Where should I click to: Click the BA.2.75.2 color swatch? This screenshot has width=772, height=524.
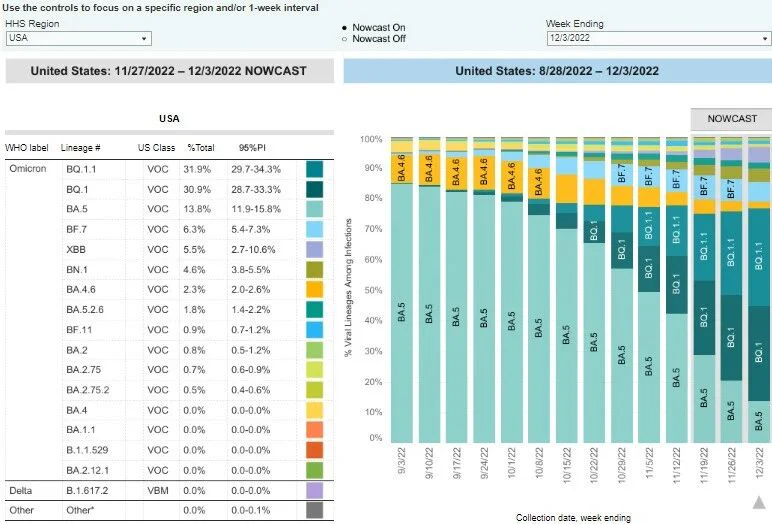315,390
